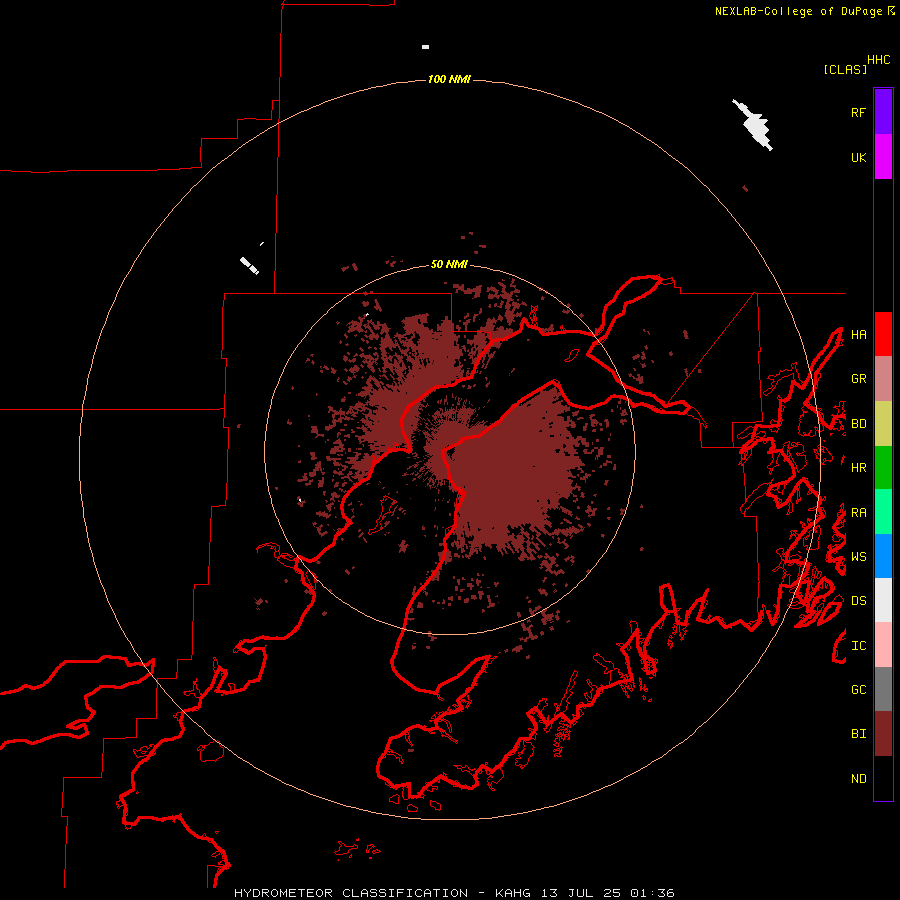Image resolution: width=900 pixels, height=900 pixels.
Task: Click the DS white legend swatch
Action: point(883,600)
